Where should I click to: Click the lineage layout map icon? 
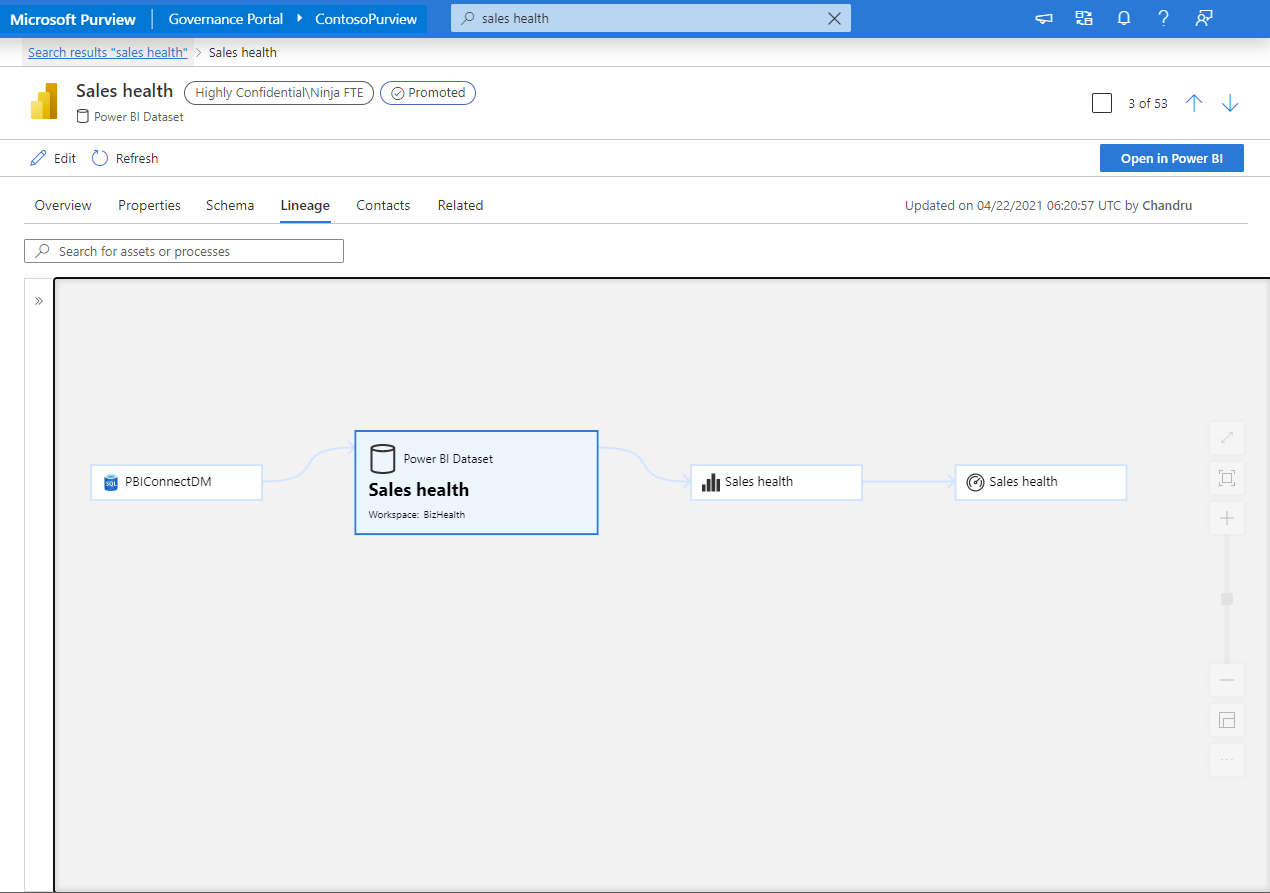(x=1227, y=720)
